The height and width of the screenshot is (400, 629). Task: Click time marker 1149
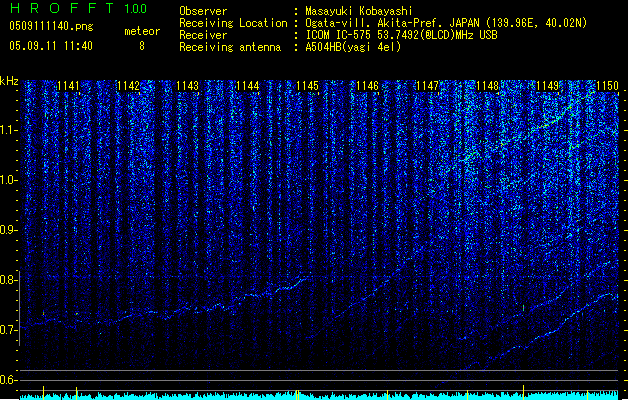tap(547, 86)
